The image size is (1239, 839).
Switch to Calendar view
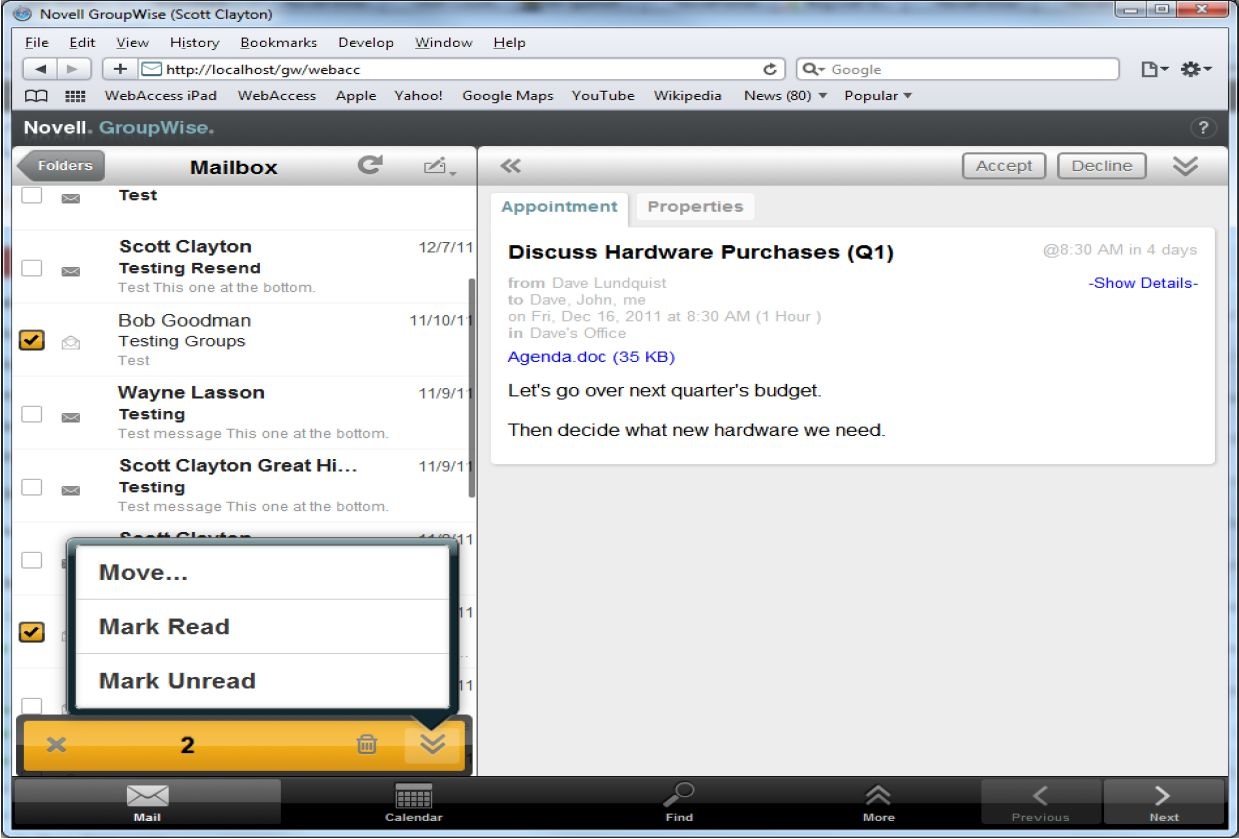(x=414, y=802)
